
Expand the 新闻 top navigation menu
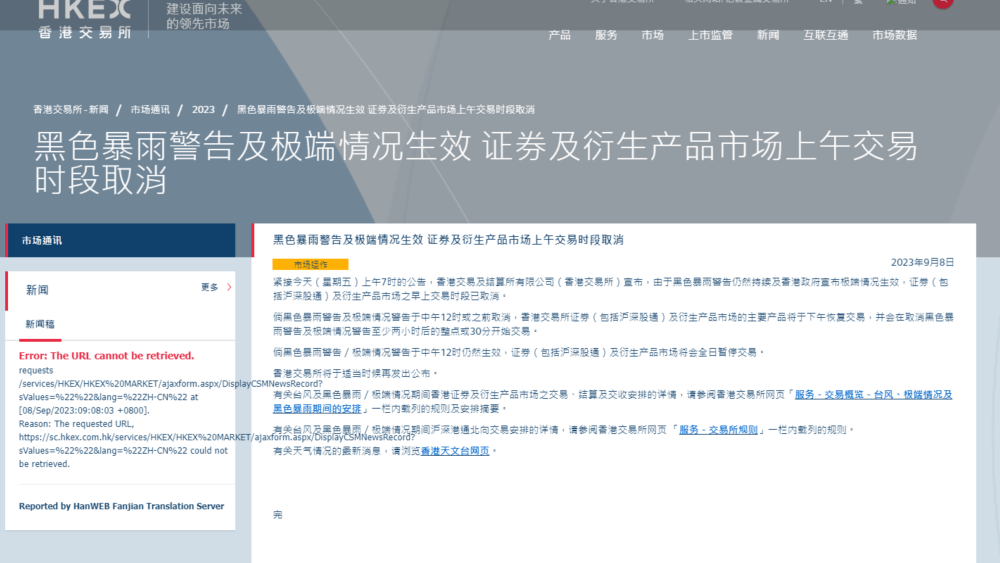click(767, 35)
